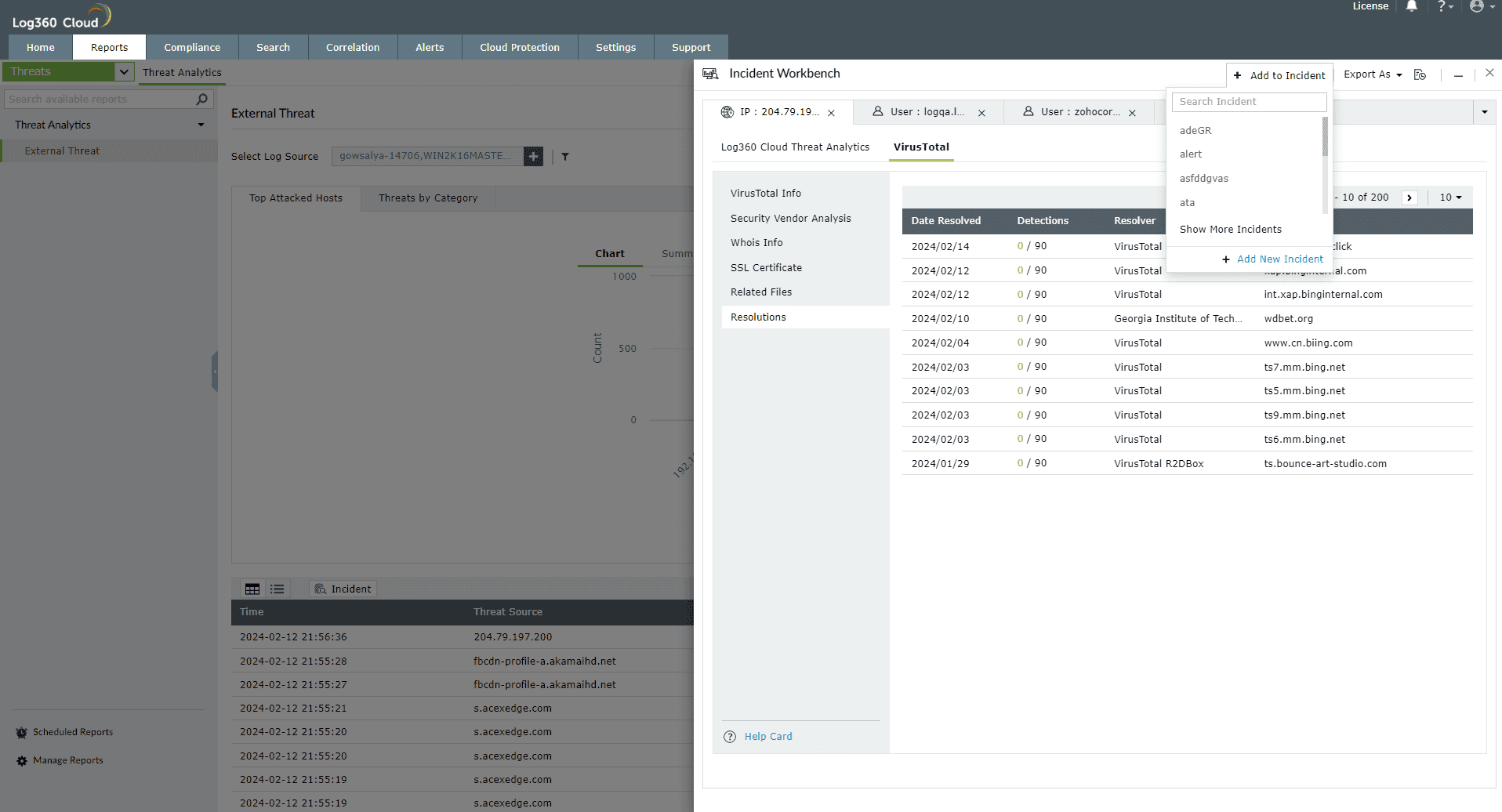Viewport: 1502px width, 812px height.
Task: Click the Search available reports field
Action: (x=99, y=99)
